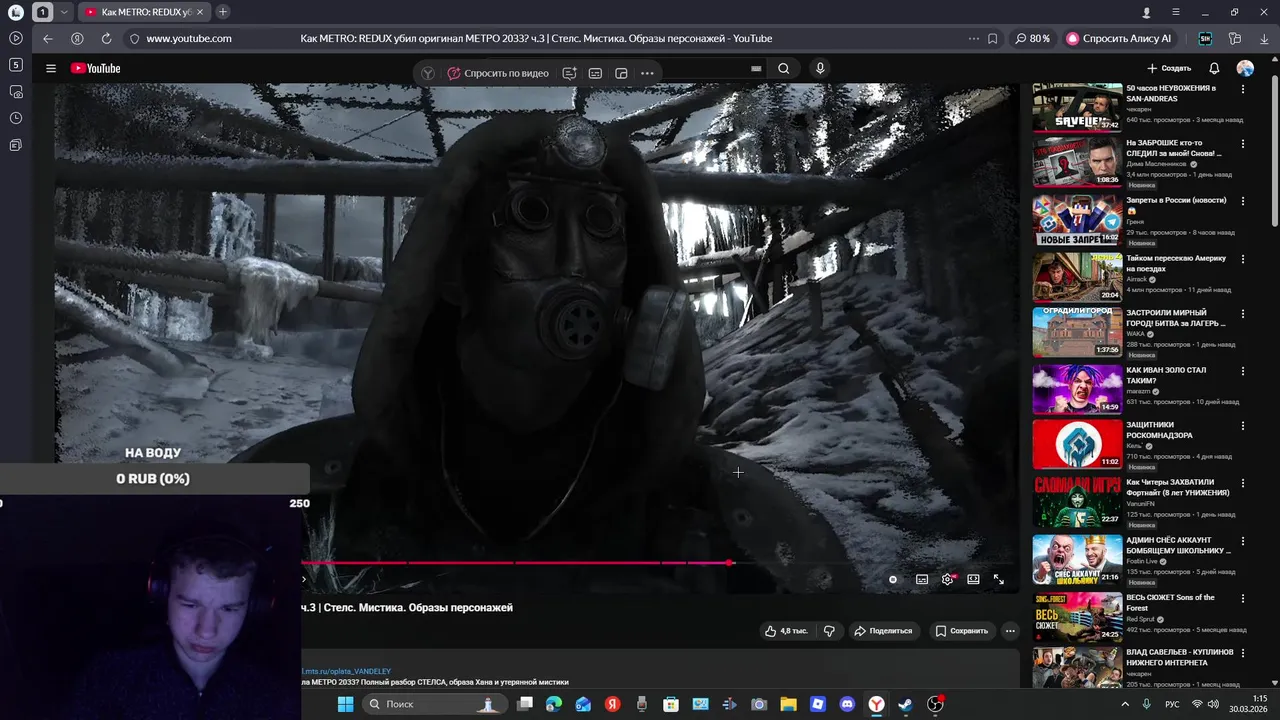
Task: Go back with browser back arrow
Action: point(48,38)
